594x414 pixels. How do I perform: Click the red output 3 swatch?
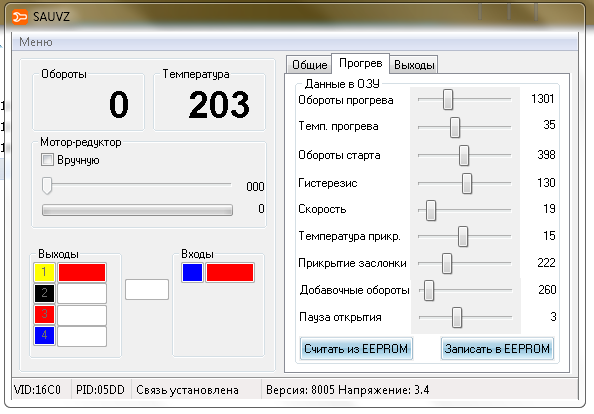point(44,314)
